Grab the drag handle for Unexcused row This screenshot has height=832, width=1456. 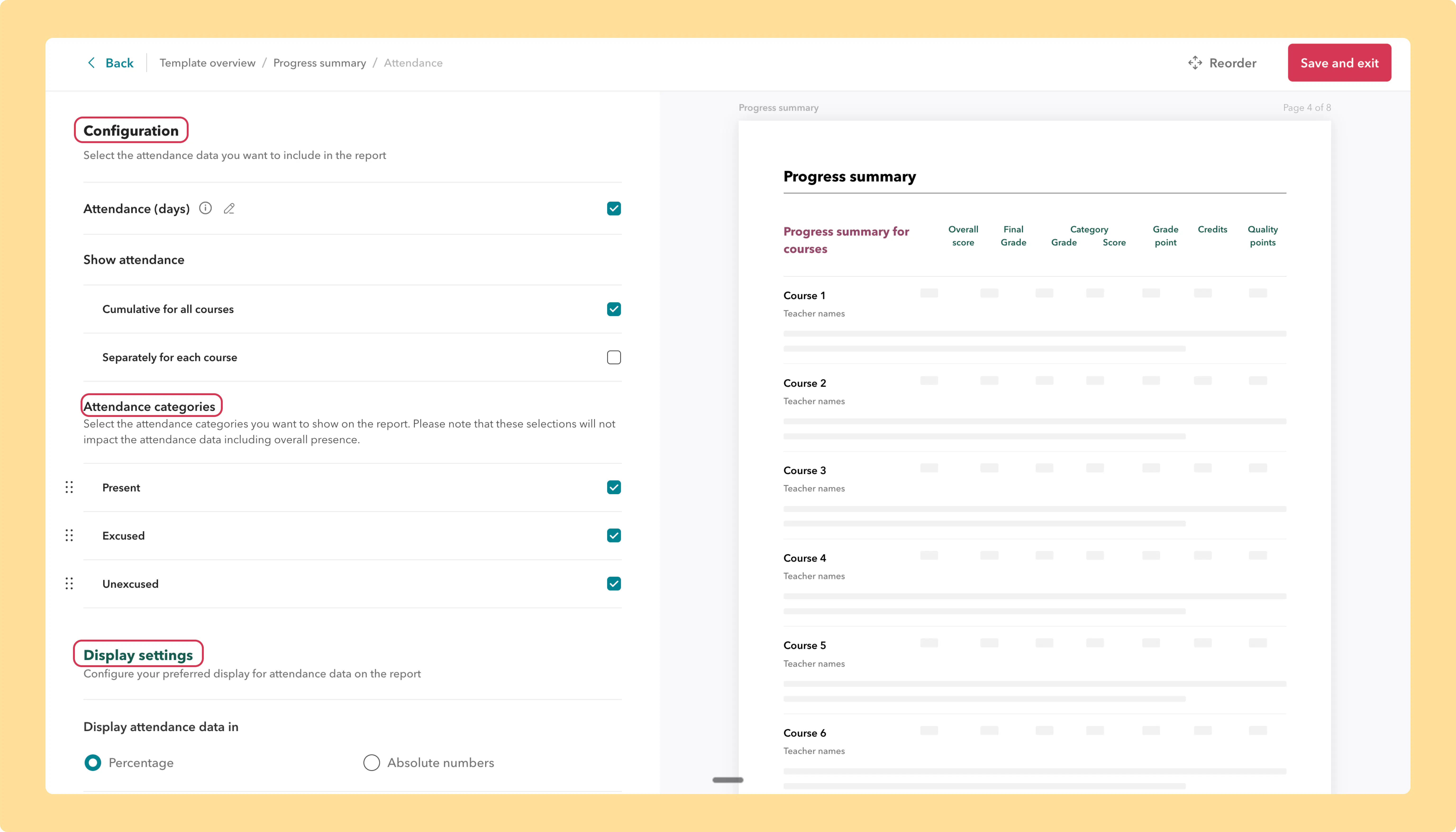click(x=69, y=583)
